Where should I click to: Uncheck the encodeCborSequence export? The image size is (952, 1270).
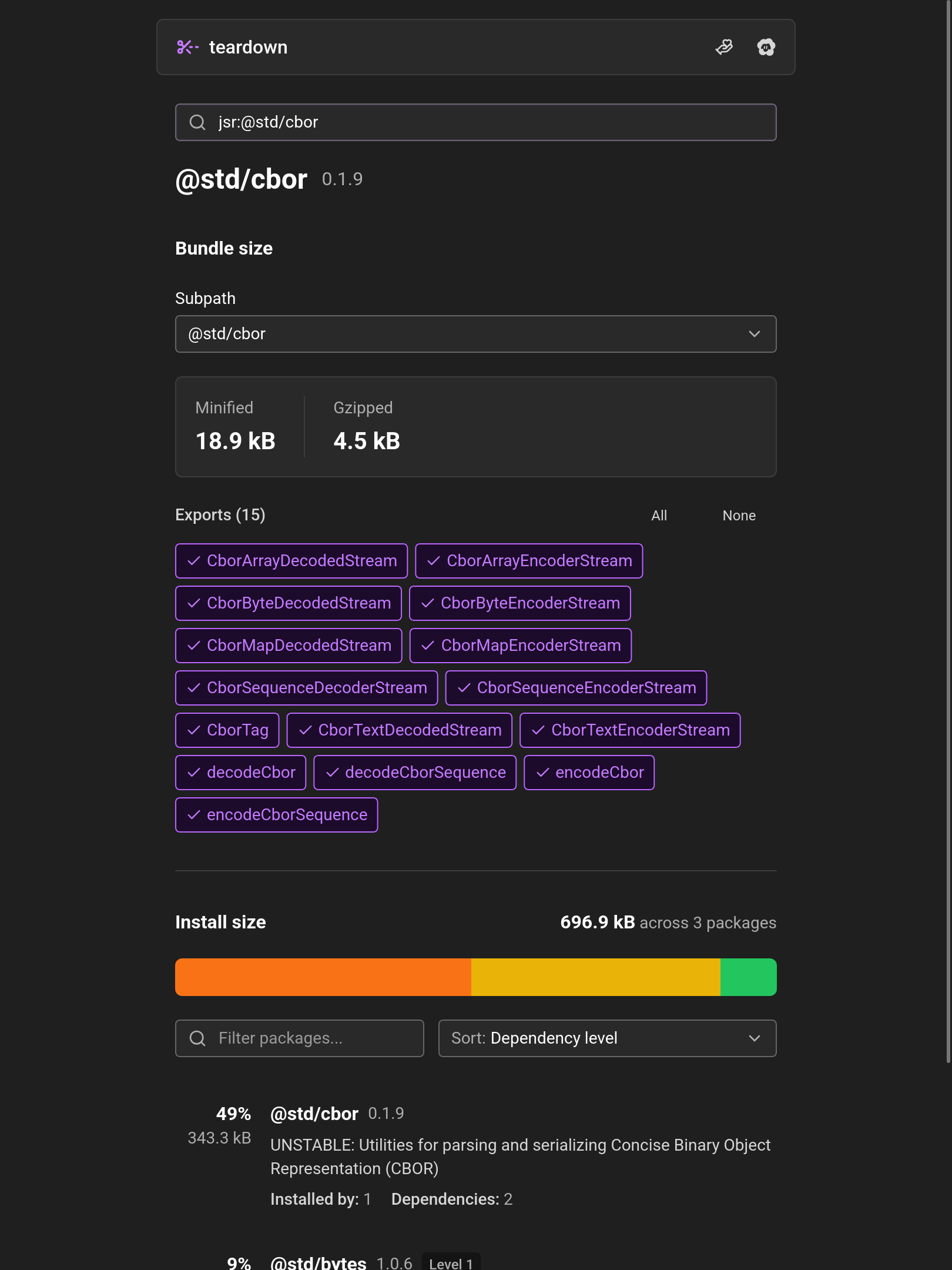click(276, 815)
